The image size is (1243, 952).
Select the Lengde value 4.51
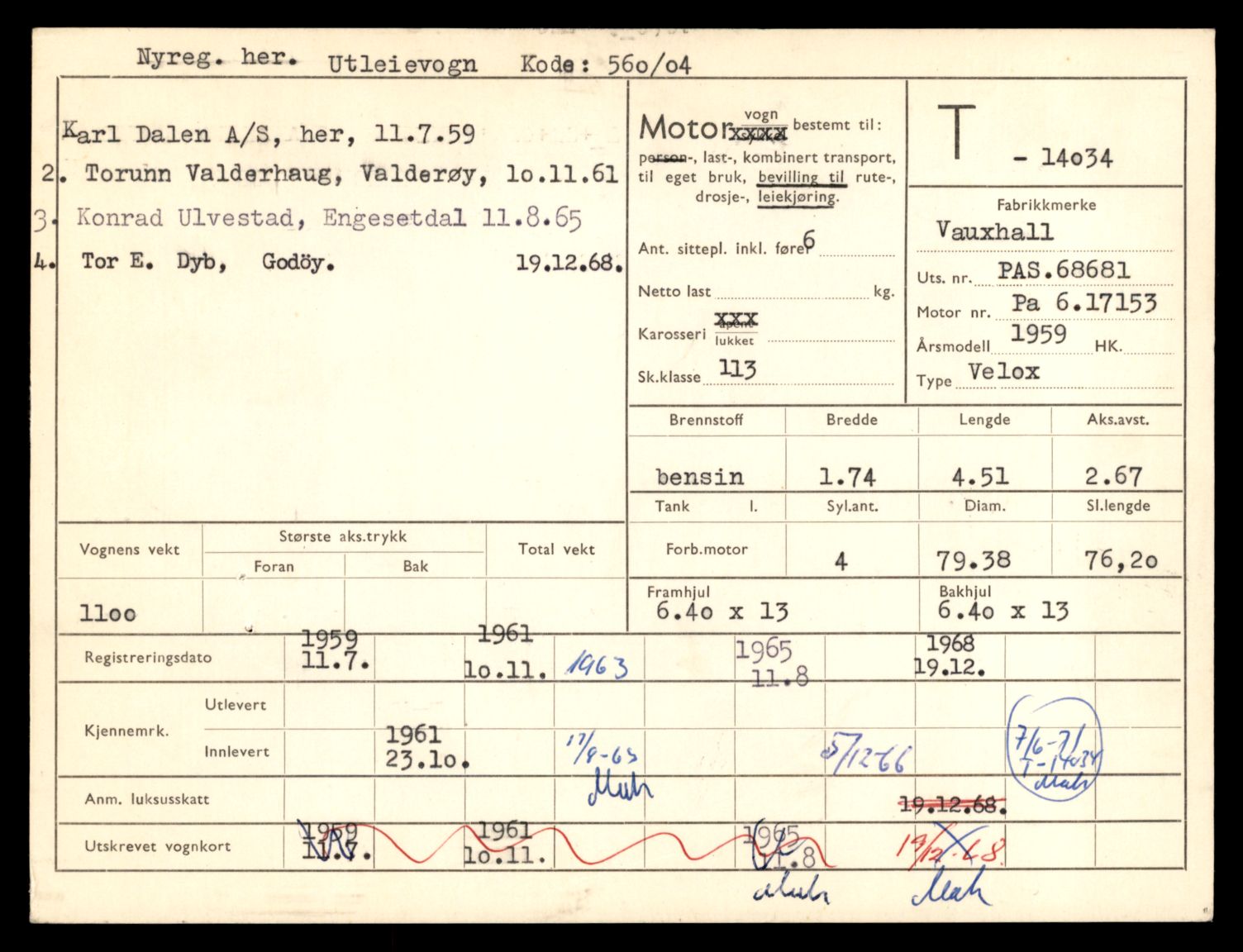pyautogui.click(x=979, y=477)
